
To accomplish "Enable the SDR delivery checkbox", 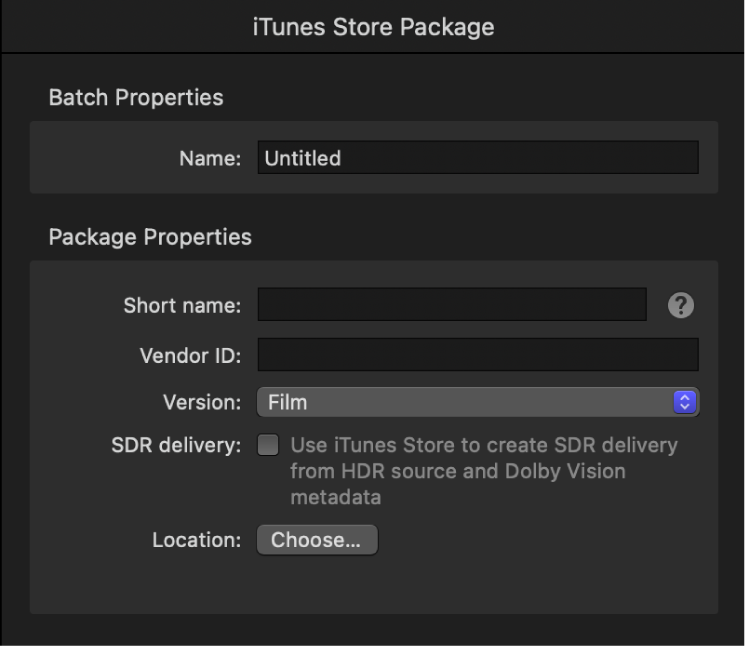I will click(268, 446).
